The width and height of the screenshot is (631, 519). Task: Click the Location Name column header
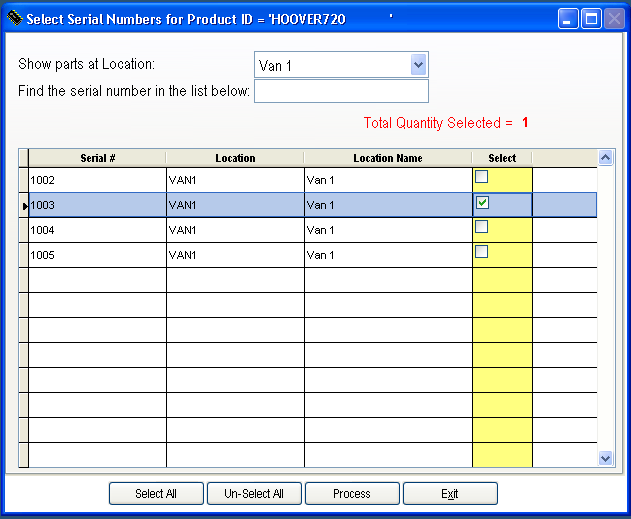click(388, 158)
